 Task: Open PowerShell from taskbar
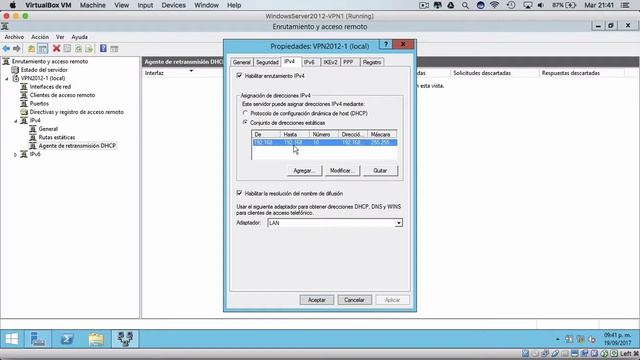(x=67, y=339)
